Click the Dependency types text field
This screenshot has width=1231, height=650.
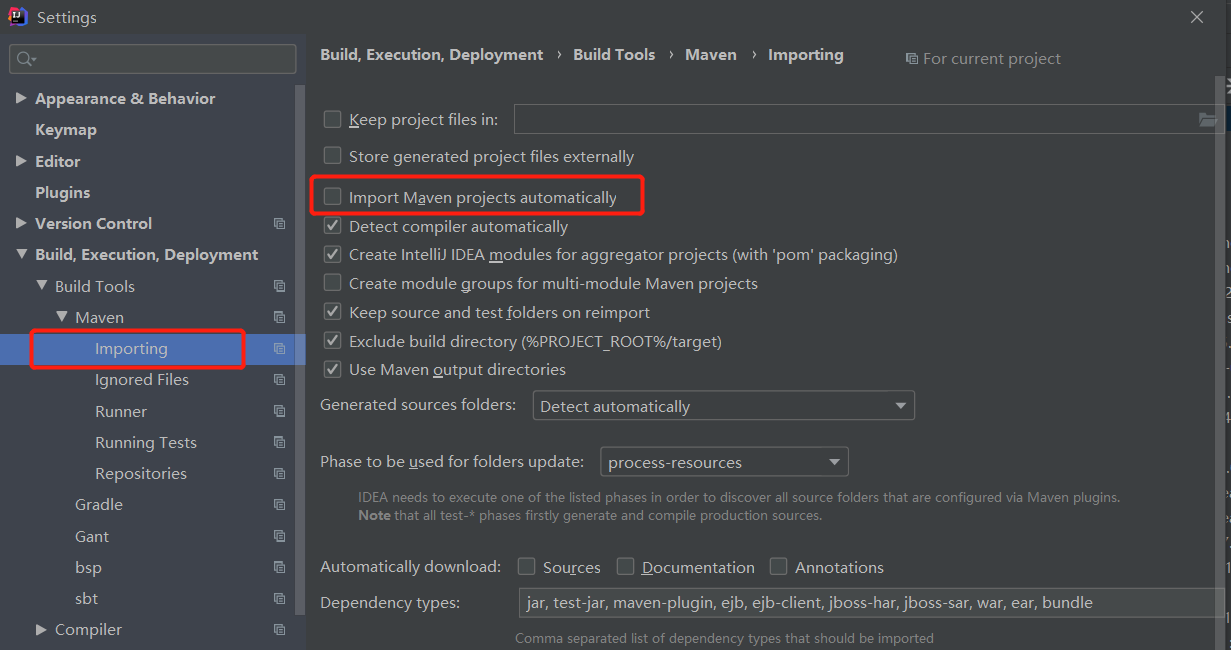[x=870, y=603]
